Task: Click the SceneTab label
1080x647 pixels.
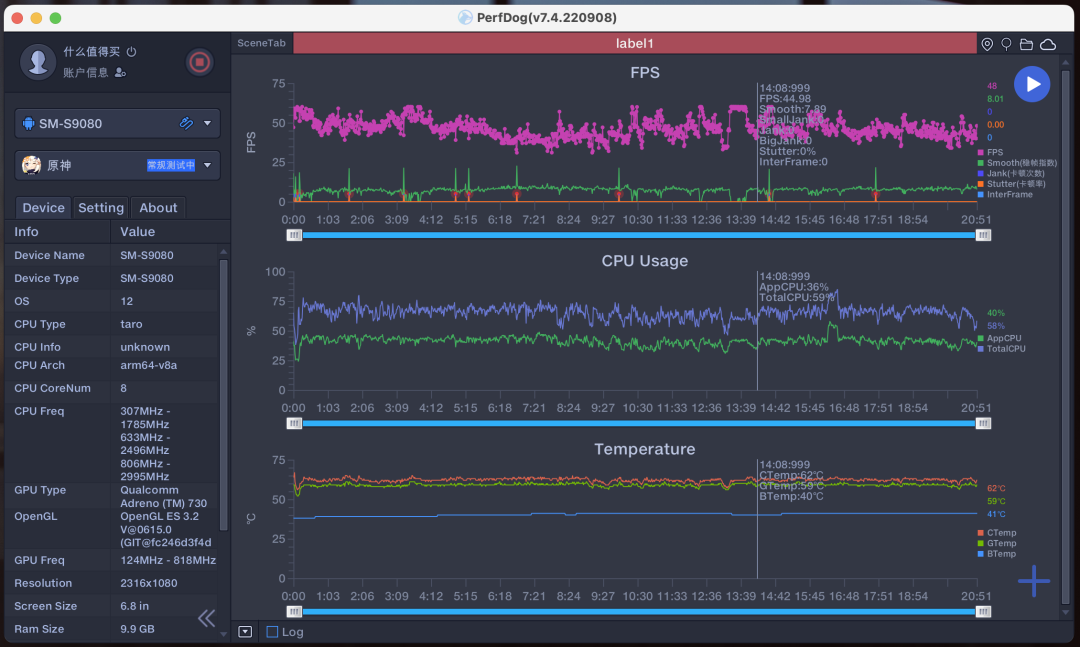Action: tap(261, 43)
